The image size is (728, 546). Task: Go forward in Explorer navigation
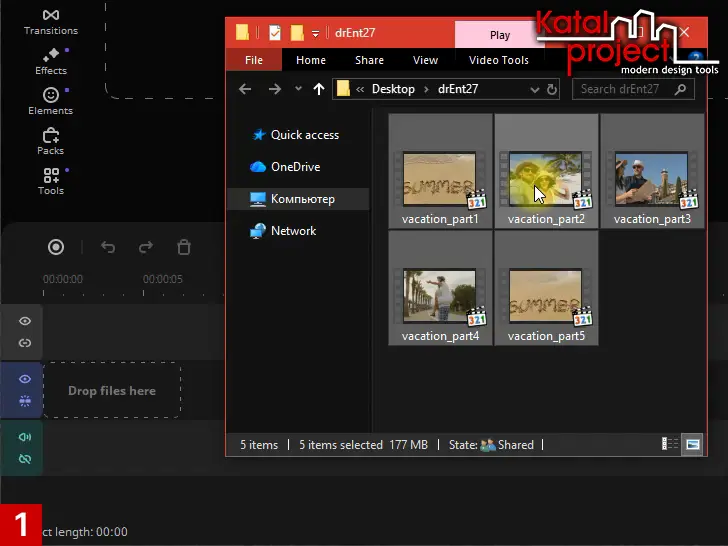275,89
